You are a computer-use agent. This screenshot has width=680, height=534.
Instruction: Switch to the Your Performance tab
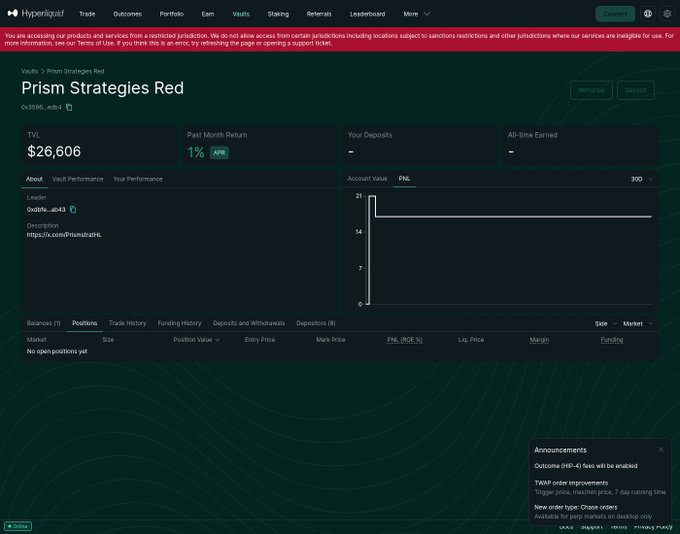point(138,179)
